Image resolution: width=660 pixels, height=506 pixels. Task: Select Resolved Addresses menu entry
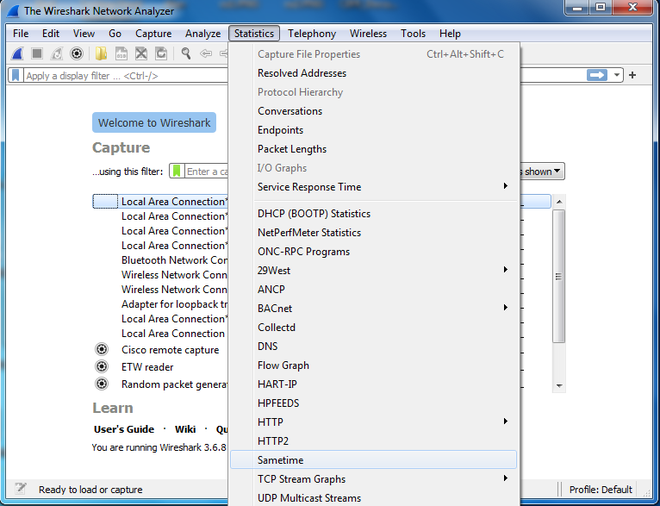(373, 73)
